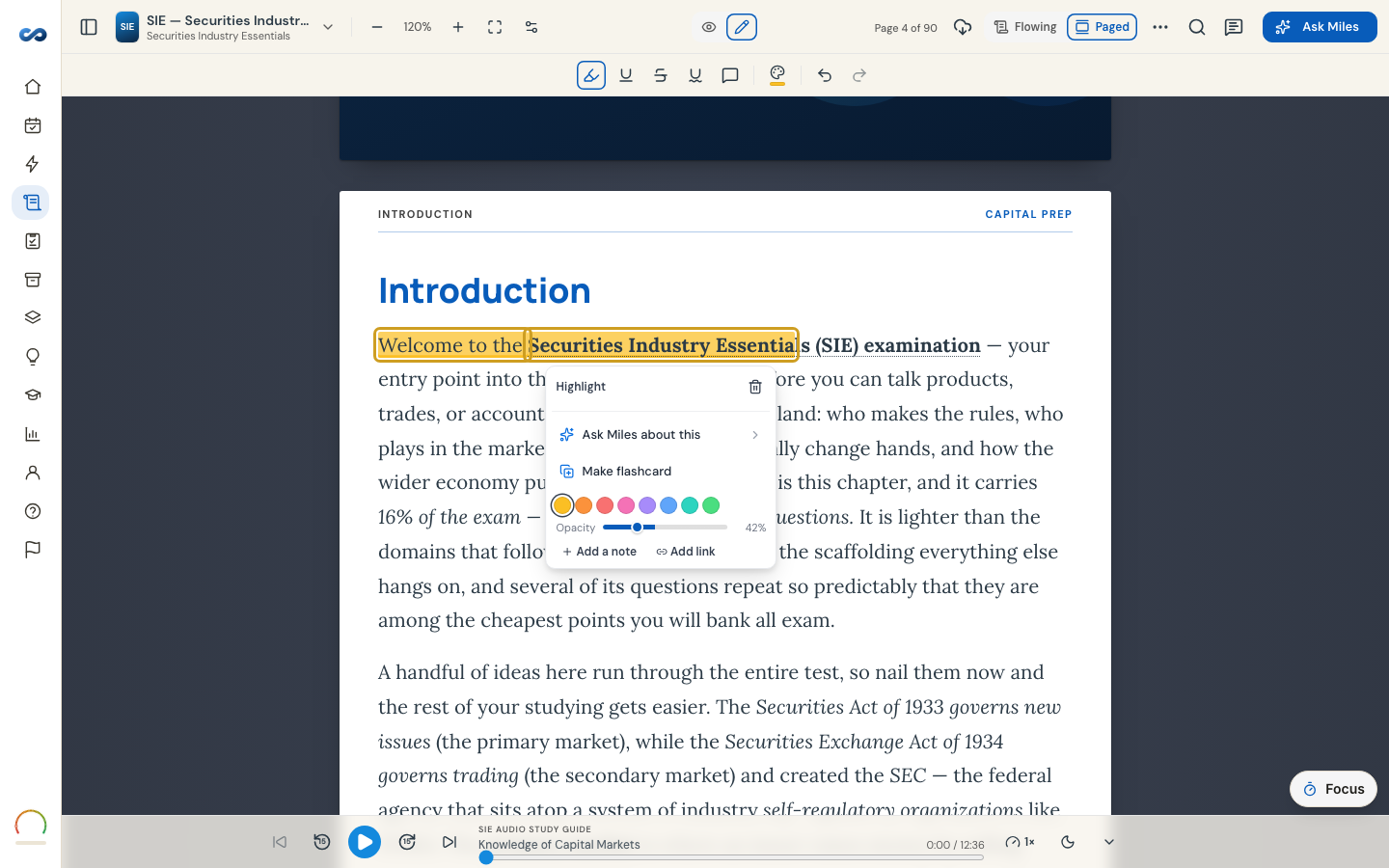Pick the yellow highlight color
1389x868 pixels.
click(x=562, y=505)
